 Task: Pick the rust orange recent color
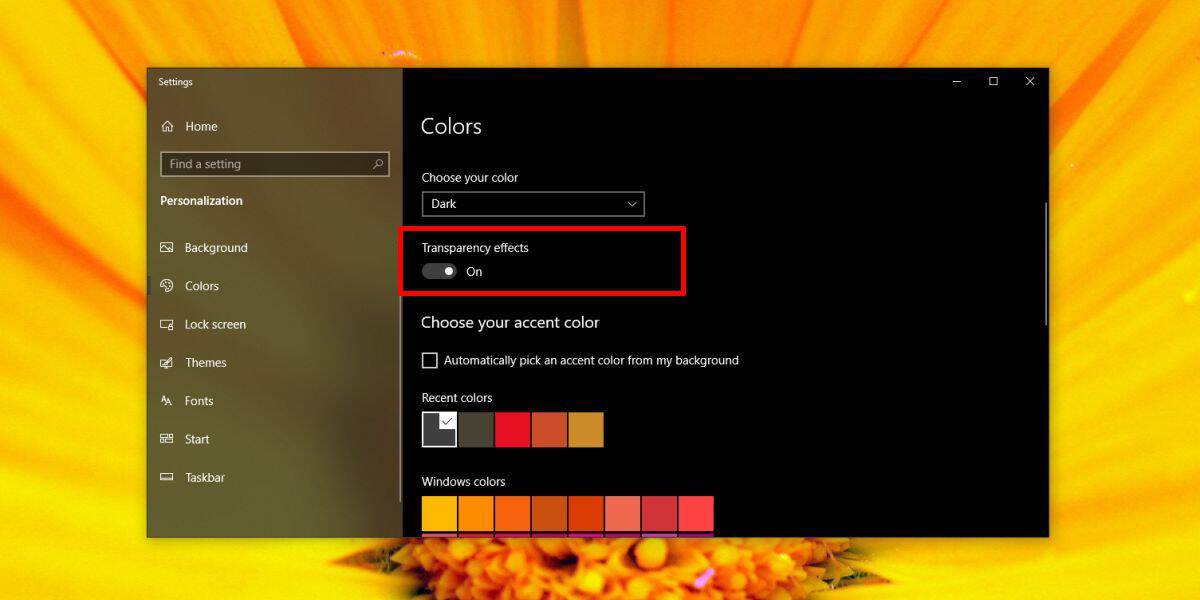[549, 430]
